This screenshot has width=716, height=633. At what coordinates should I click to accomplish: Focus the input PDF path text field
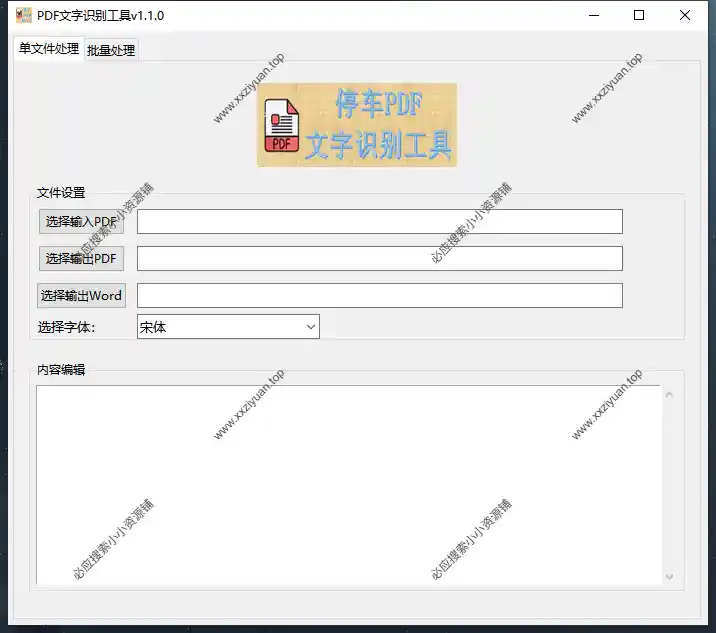pyautogui.click(x=379, y=222)
